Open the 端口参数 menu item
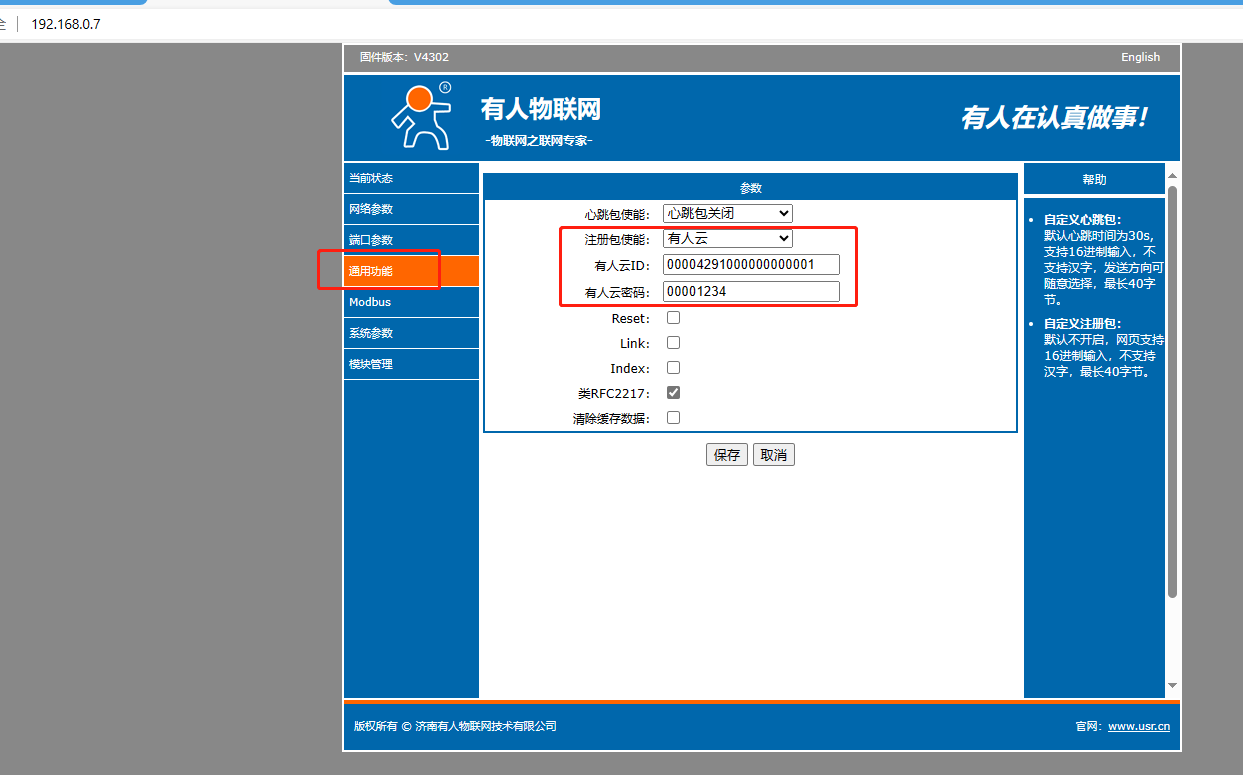The image size is (1243, 775). tap(411, 240)
